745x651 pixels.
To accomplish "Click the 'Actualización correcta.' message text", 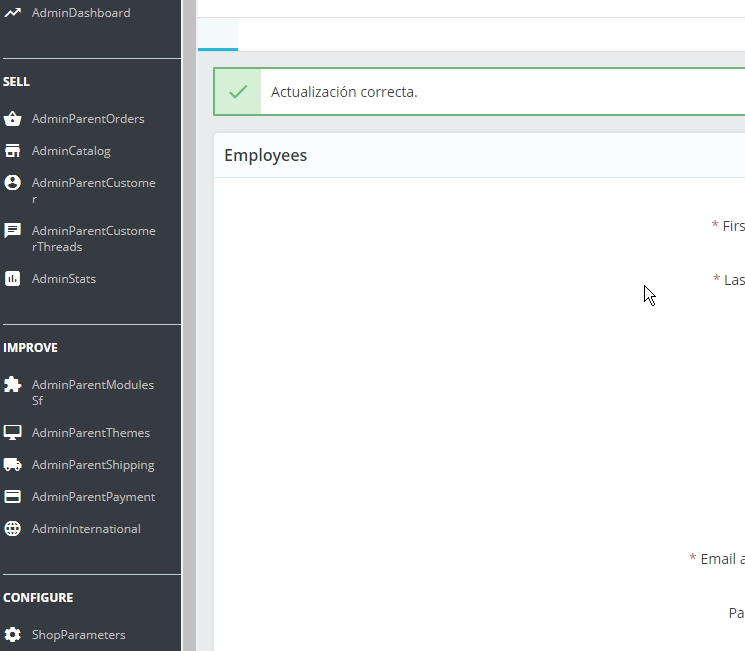I will (x=344, y=92).
